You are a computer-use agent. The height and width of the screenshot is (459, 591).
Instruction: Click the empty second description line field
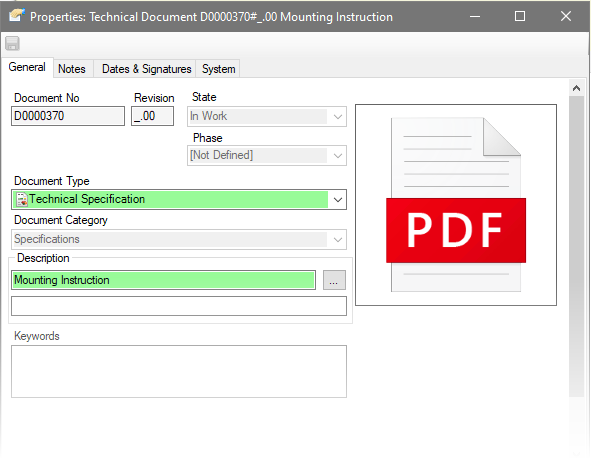coord(179,306)
